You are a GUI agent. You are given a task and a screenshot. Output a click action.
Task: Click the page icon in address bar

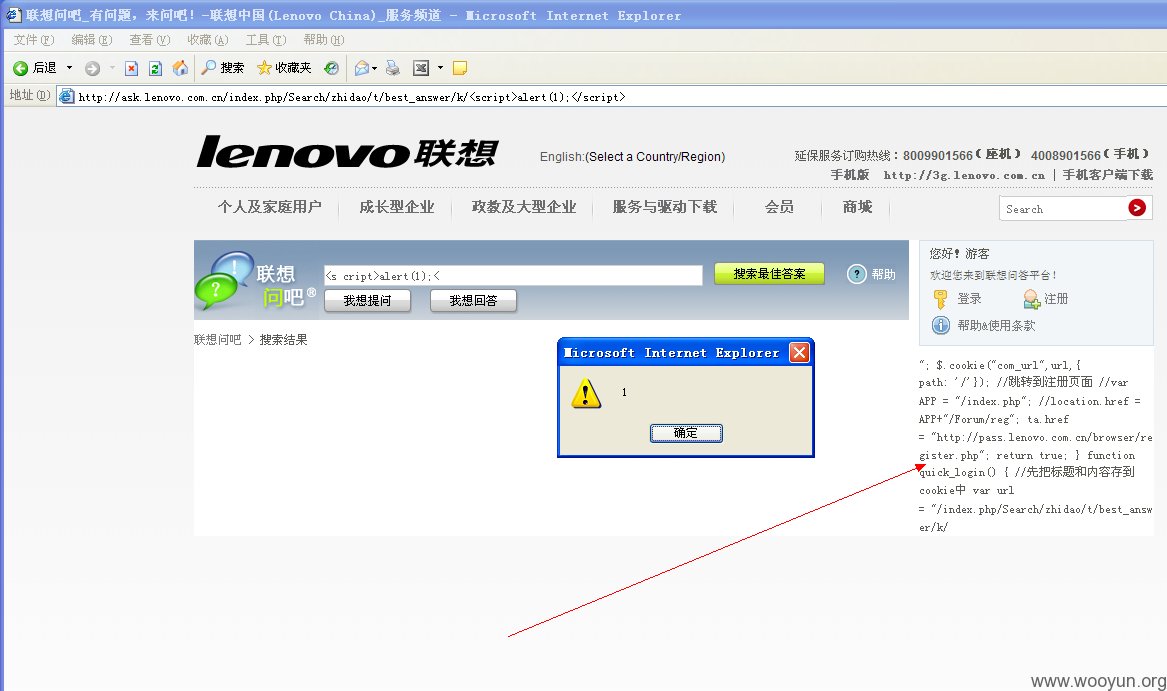tap(67, 97)
